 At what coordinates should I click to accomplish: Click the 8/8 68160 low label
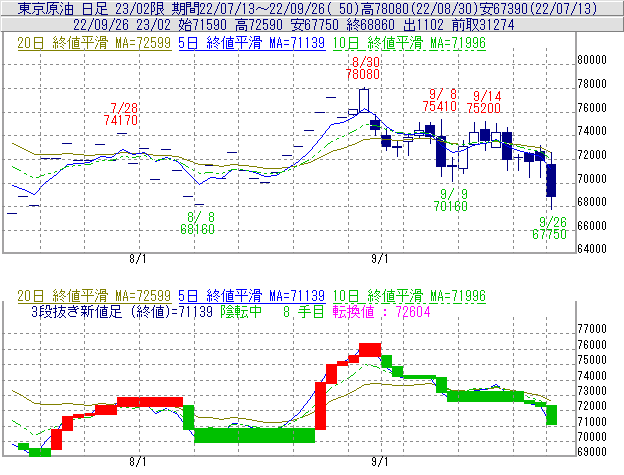pyautogui.click(x=197, y=223)
